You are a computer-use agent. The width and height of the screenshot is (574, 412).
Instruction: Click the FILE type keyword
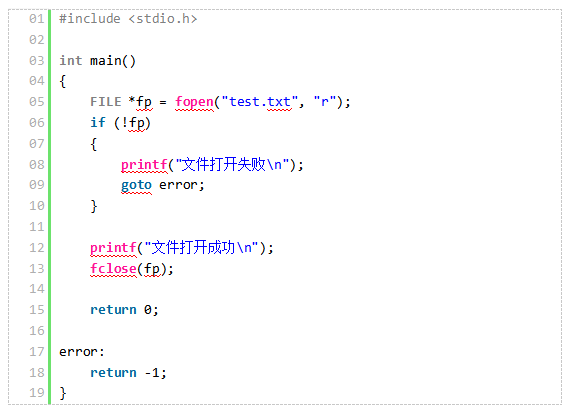(x=105, y=102)
